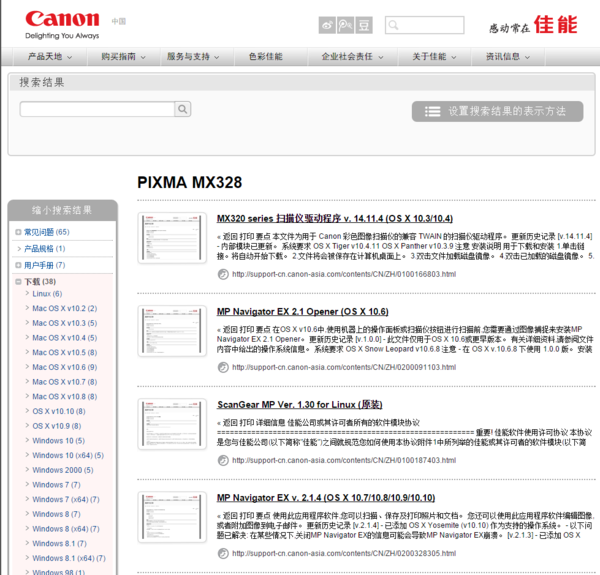Open the 资讯信息 navigation menu
This screenshot has width=600, height=575.
tap(508, 57)
